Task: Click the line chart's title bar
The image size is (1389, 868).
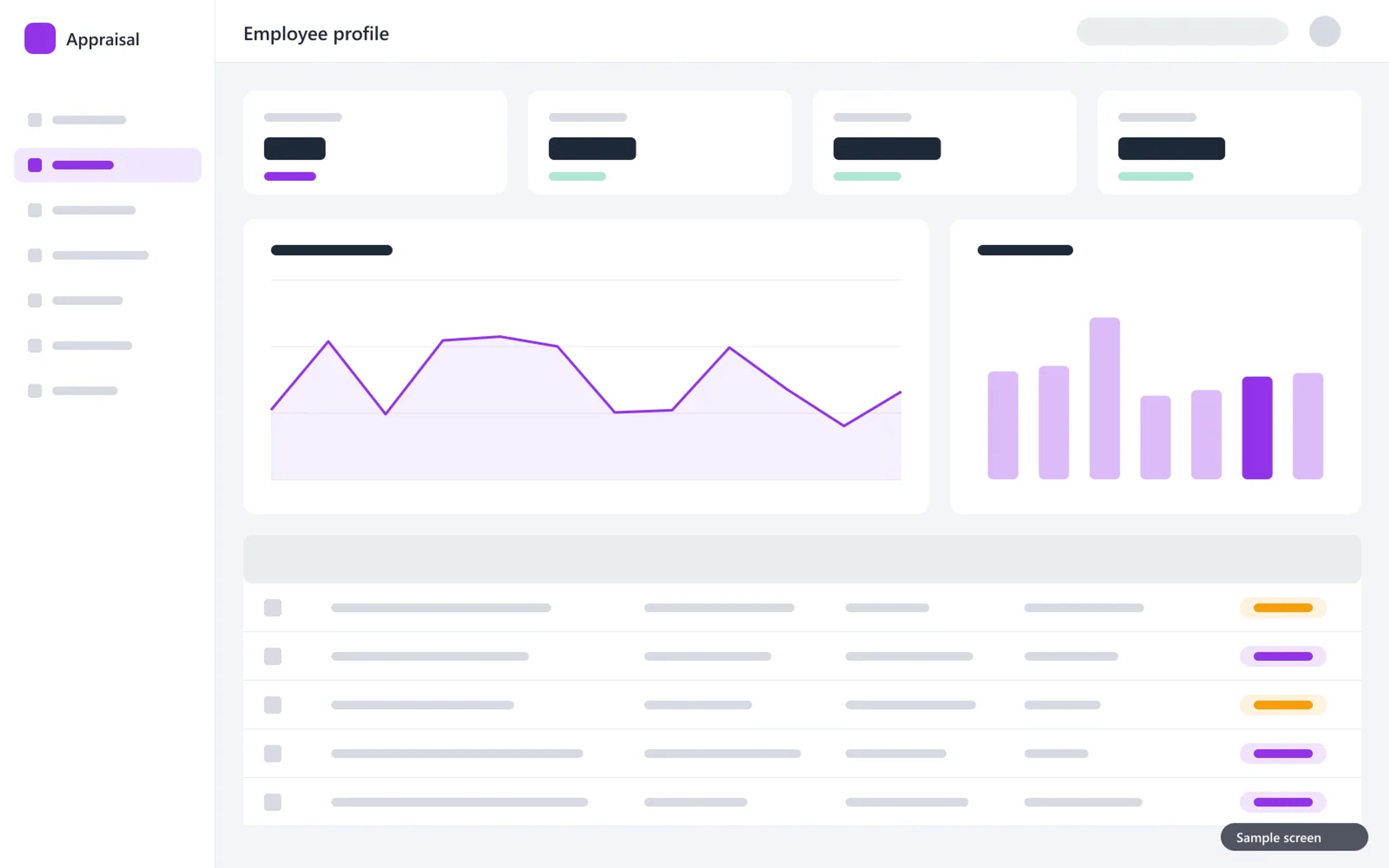Action: point(332,250)
